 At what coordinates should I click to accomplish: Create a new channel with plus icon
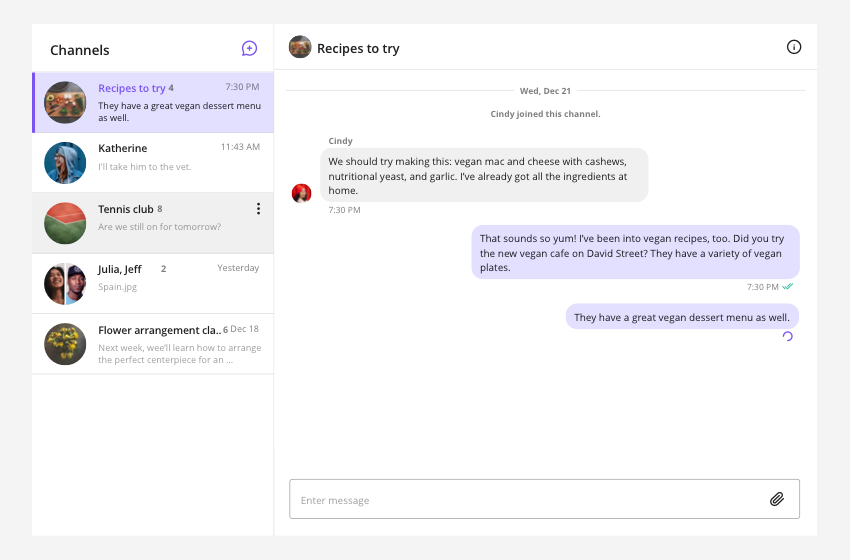(x=249, y=48)
